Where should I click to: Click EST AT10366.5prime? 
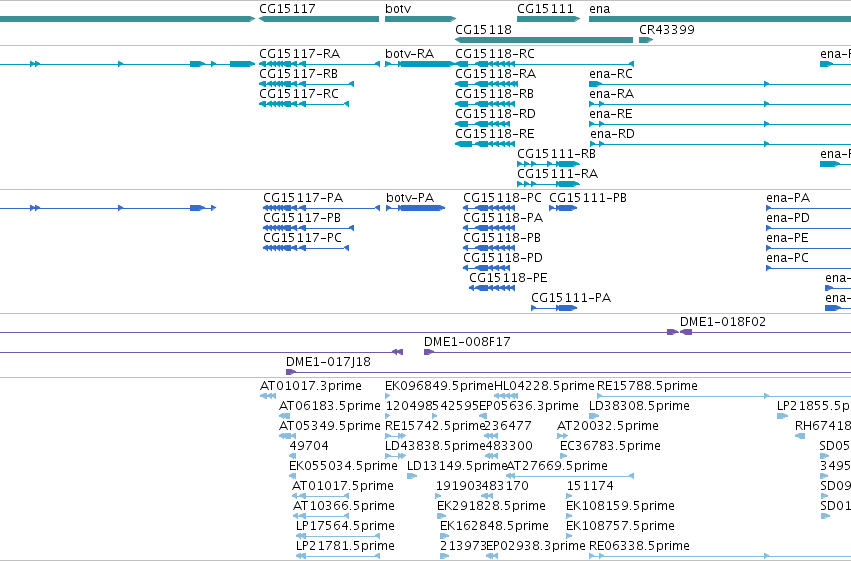click(x=321, y=517)
